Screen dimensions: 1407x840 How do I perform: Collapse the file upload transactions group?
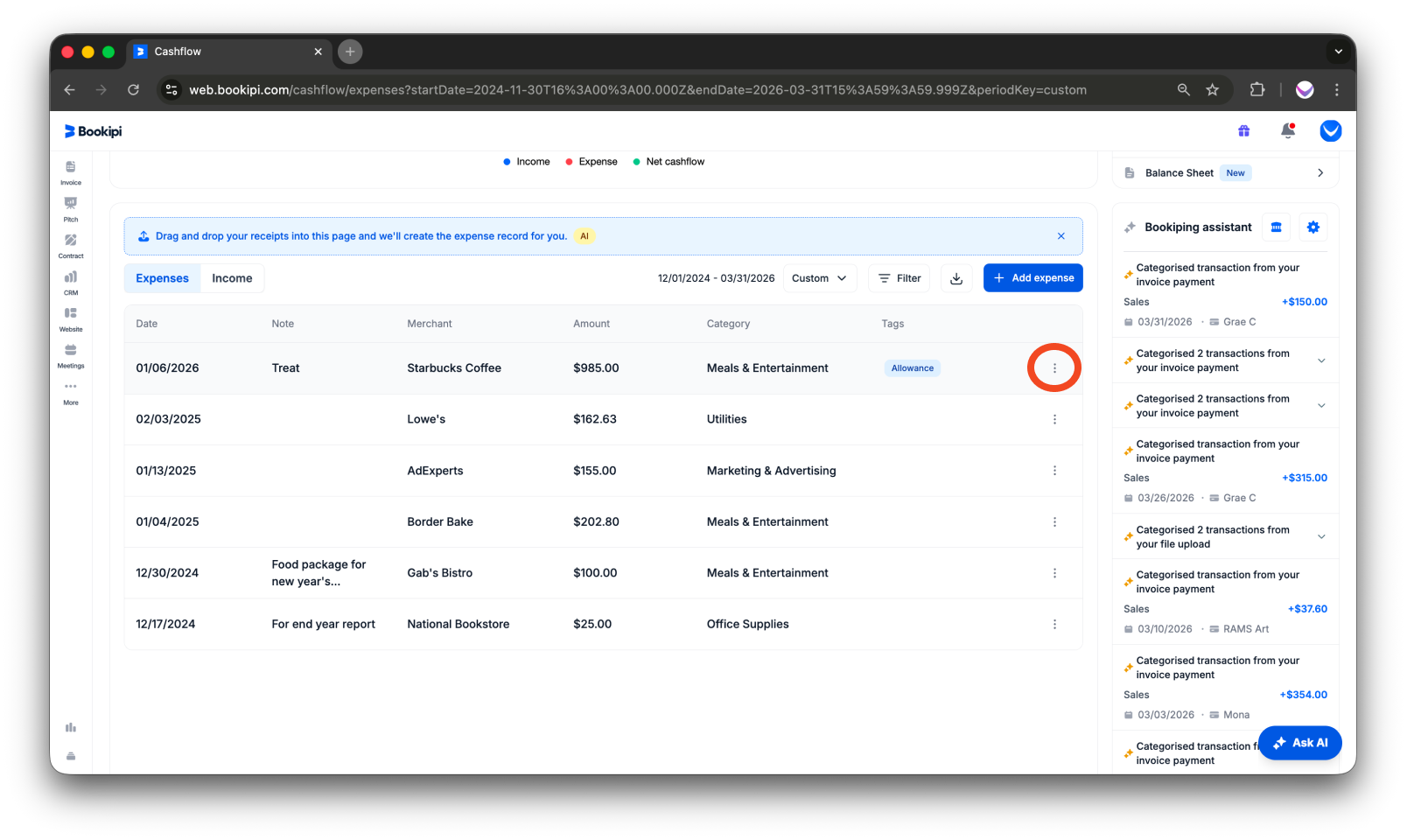click(1320, 535)
